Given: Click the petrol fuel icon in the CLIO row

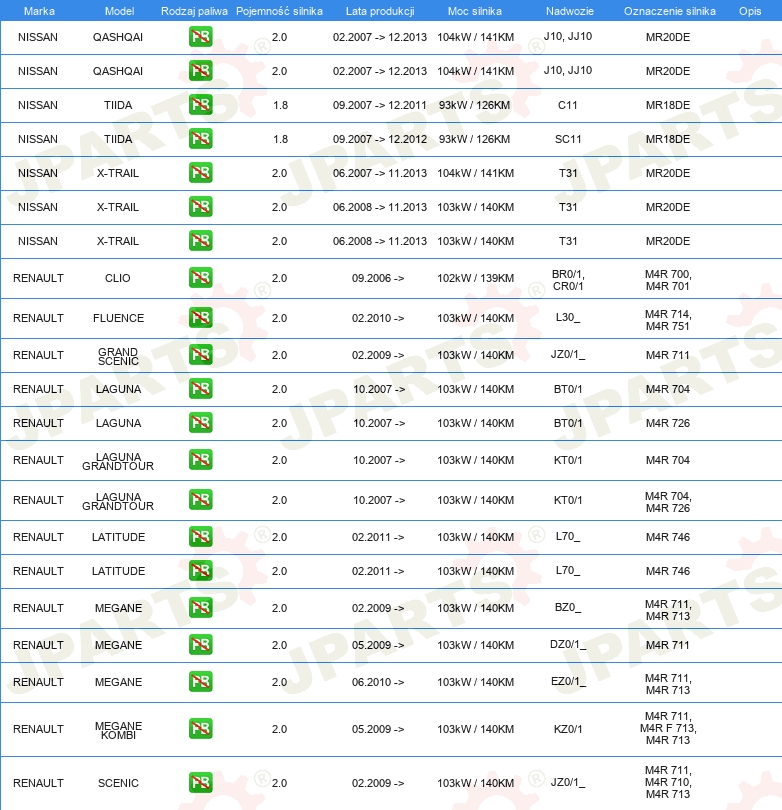Looking at the screenshot, I should pos(200,278).
